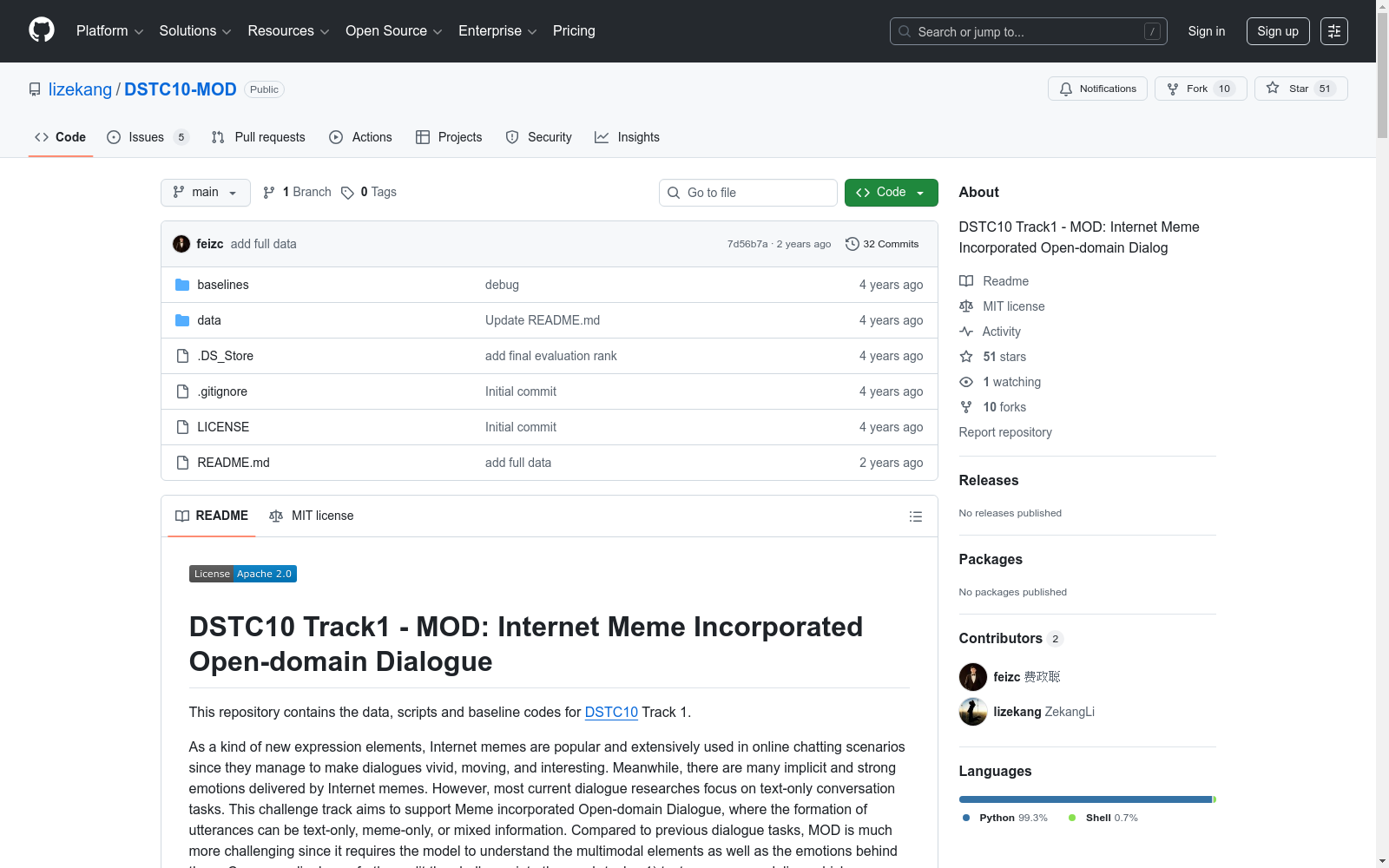Click the LICENSE file icon
Screen dimensions: 1389x868
[182, 427]
